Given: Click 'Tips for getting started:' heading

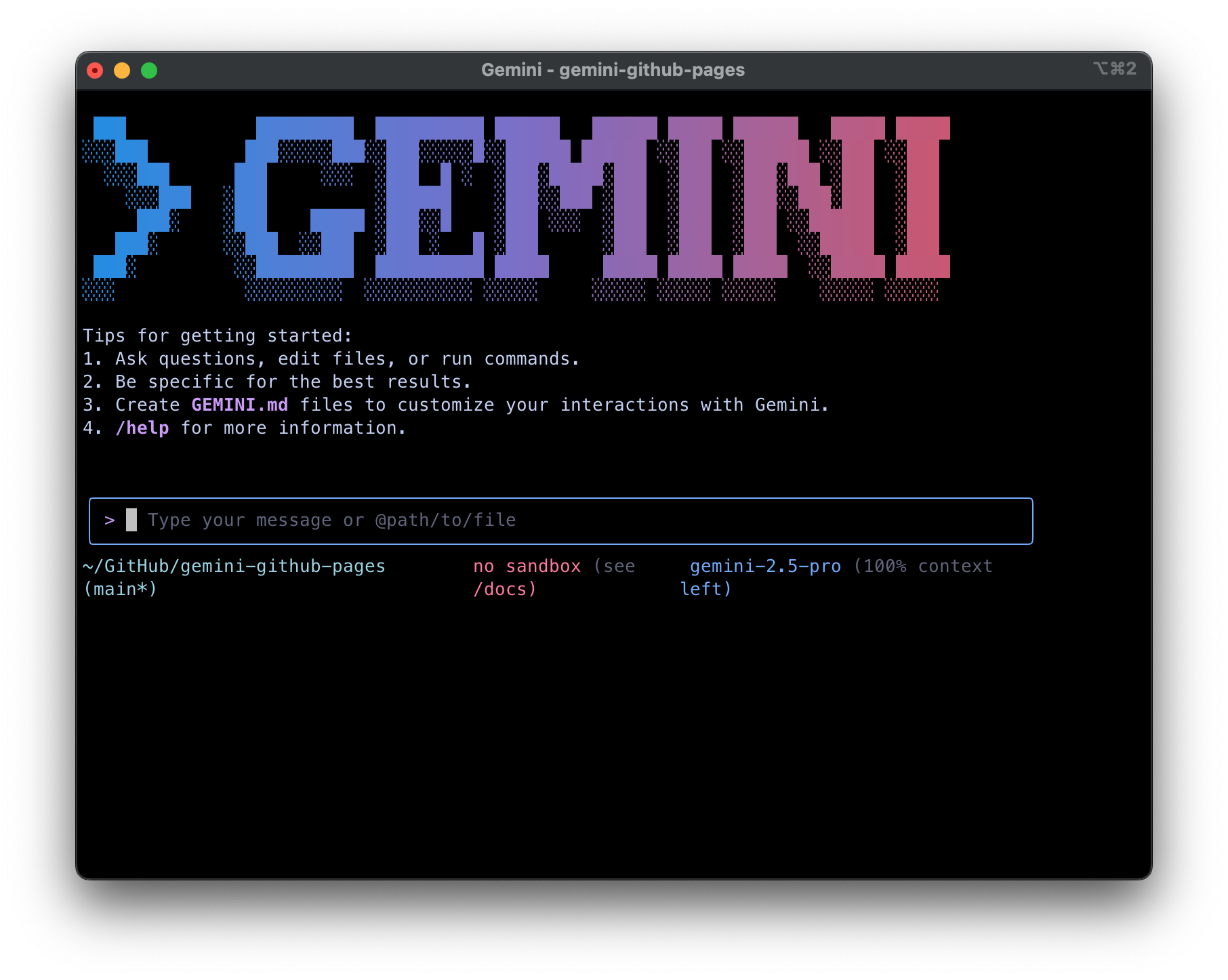Looking at the screenshot, I should (218, 335).
